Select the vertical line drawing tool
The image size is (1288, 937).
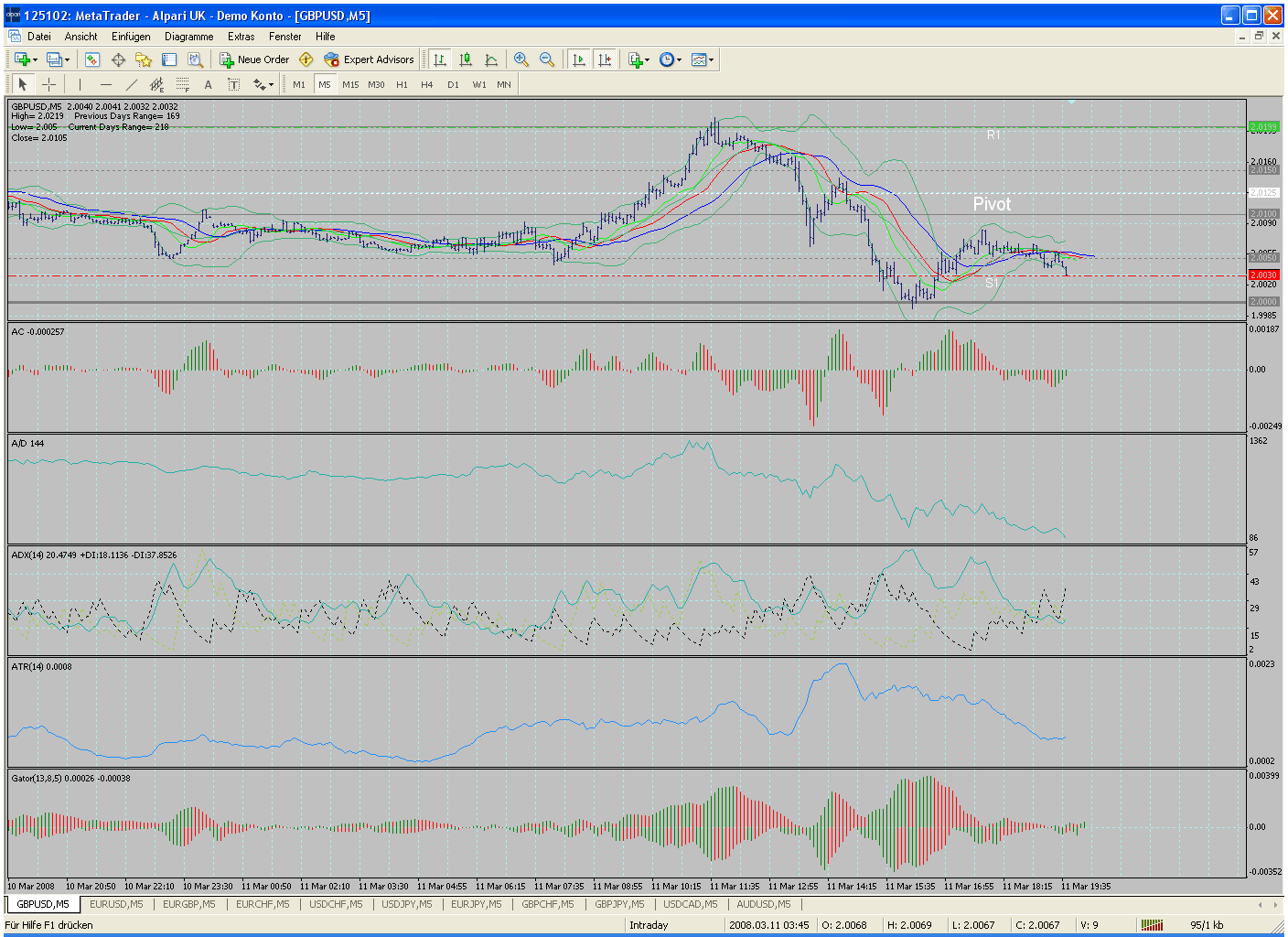[80, 84]
